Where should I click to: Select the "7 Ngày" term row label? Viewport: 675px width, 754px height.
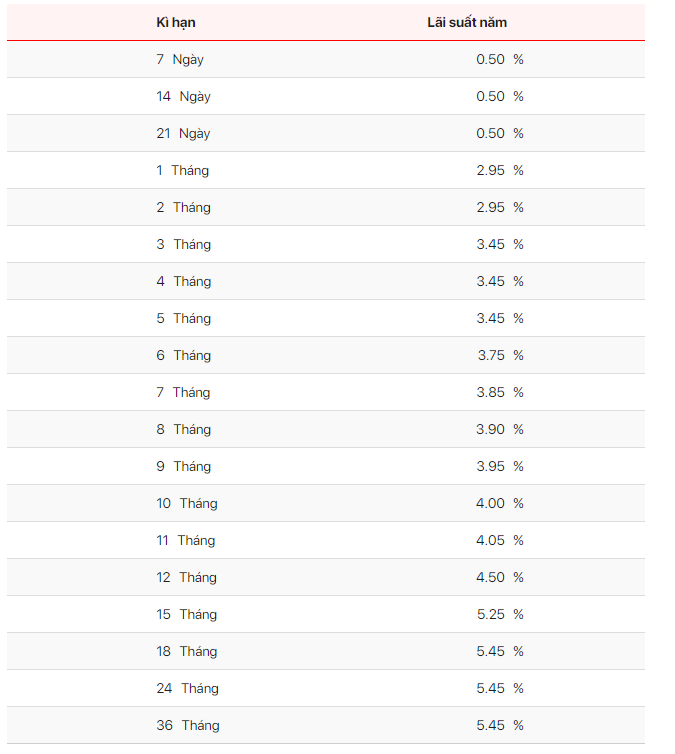180,59
